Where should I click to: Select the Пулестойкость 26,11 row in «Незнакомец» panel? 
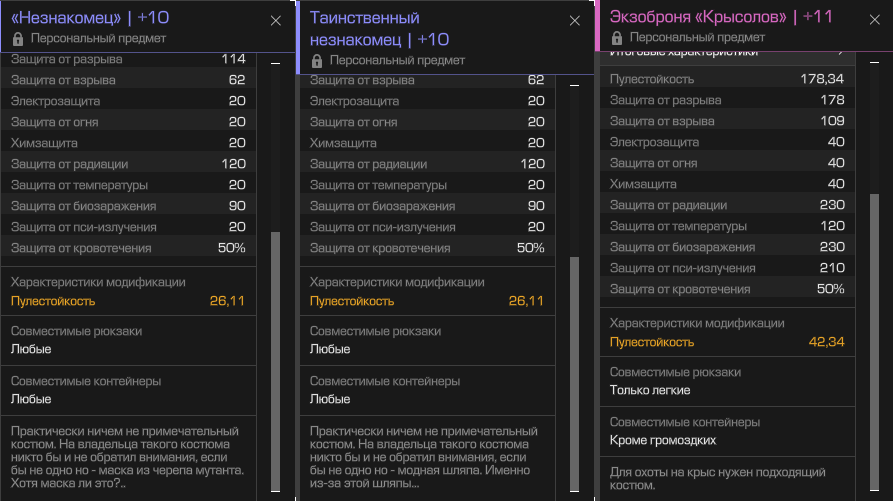(x=128, y=301)
